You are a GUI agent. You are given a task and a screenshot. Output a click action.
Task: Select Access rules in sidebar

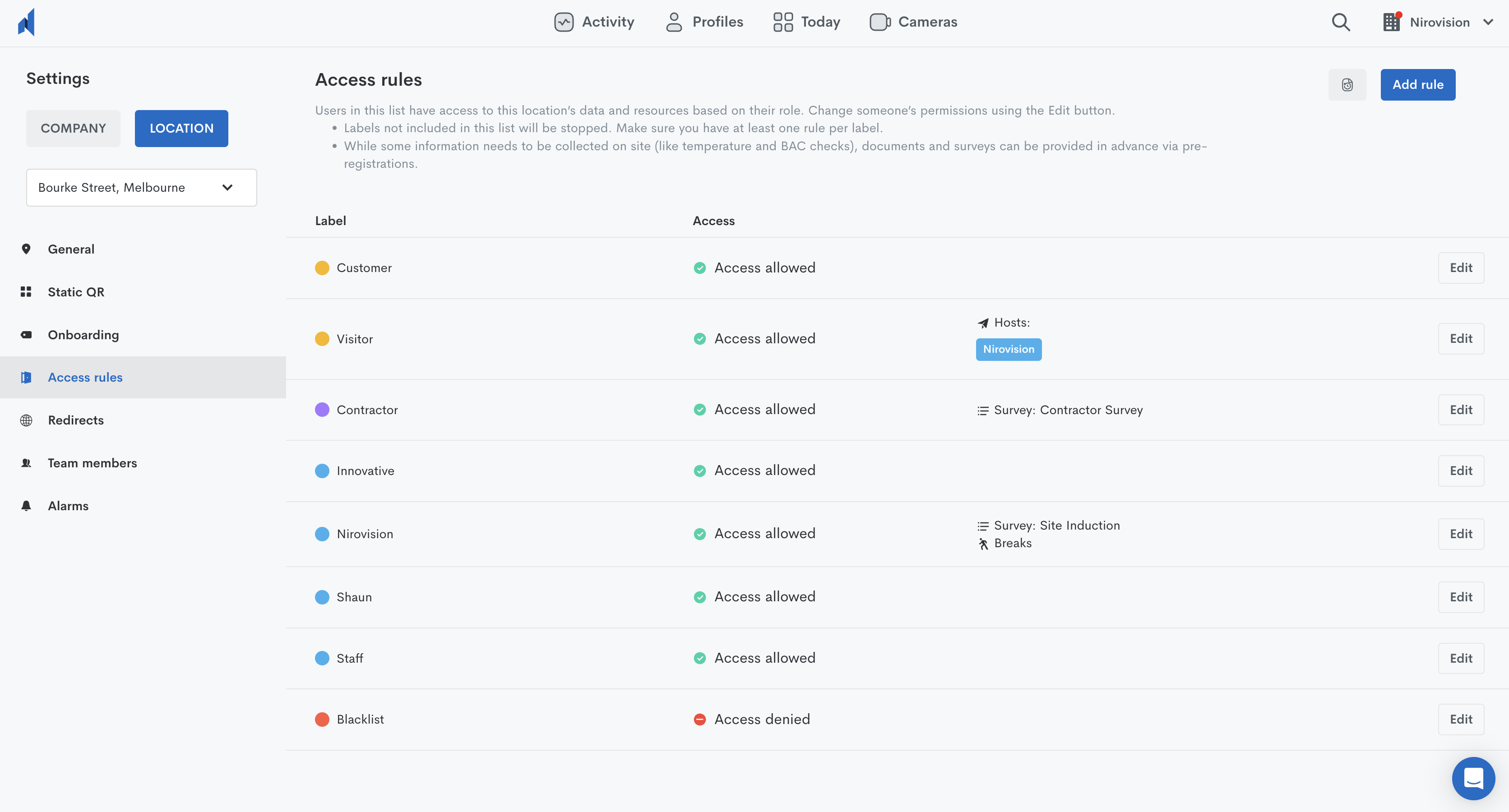click(x=143, y=378)
